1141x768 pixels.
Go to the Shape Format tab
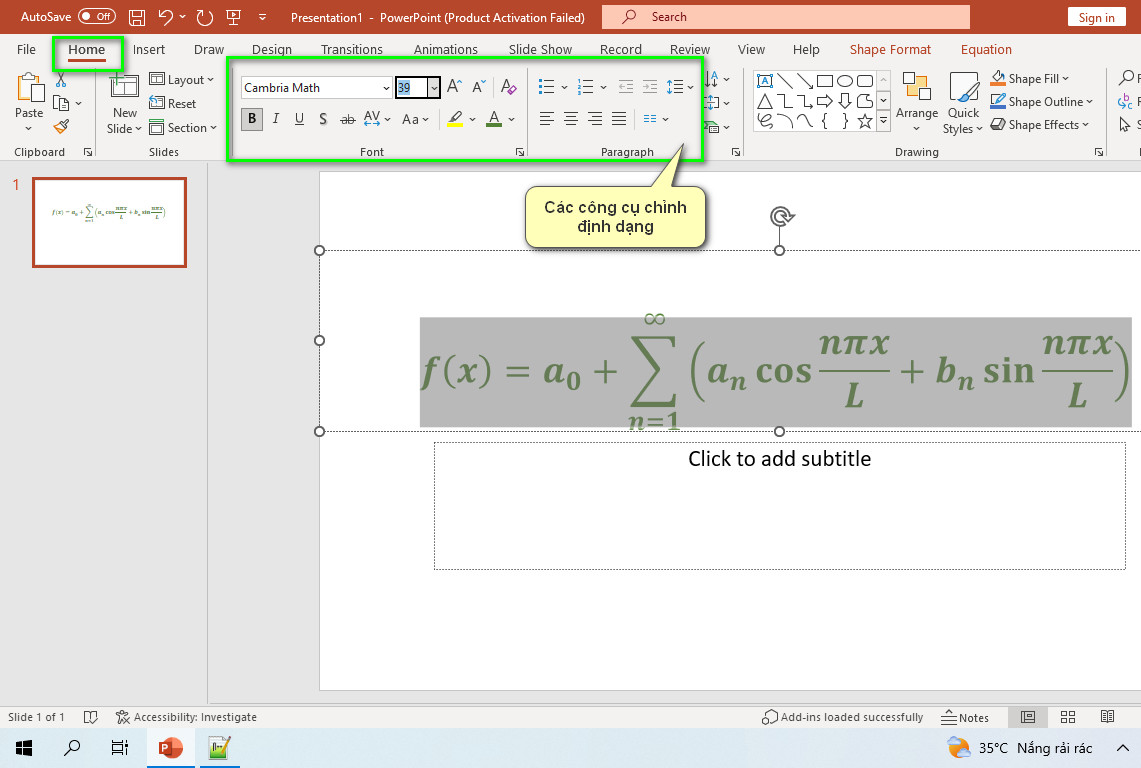(x=890, y=50)
